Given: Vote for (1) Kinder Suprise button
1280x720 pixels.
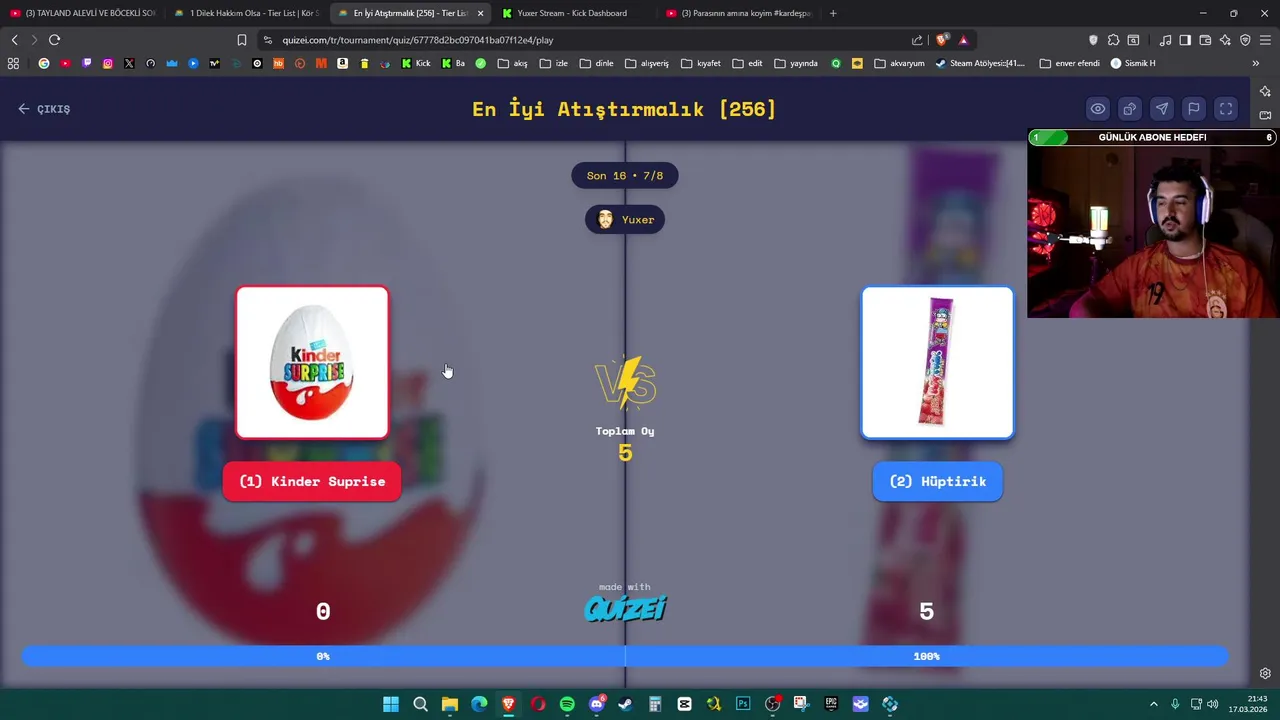Looking at the screenshot, I should pos(312,481).
